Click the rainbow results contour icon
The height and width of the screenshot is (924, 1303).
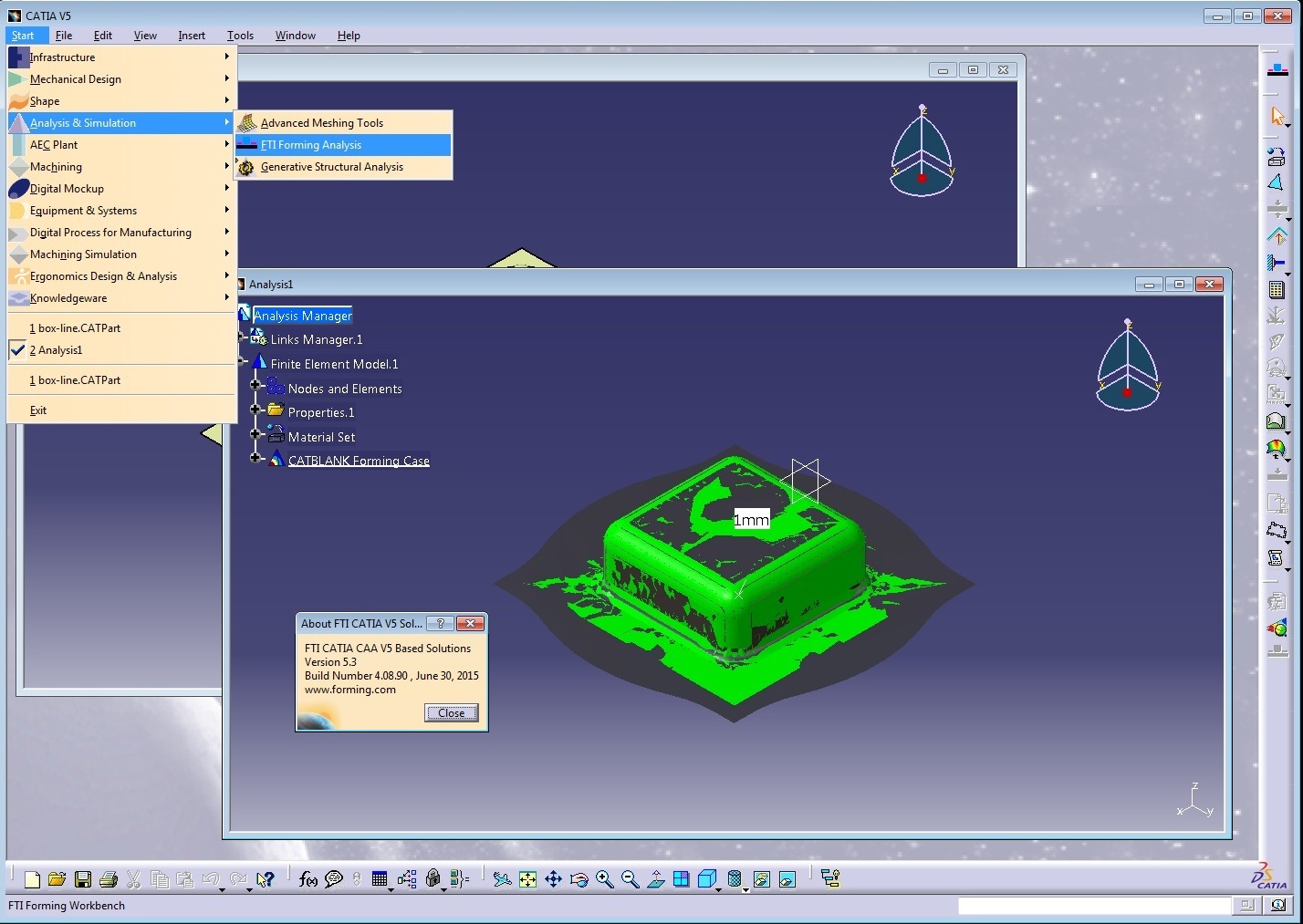[1277, 448]
